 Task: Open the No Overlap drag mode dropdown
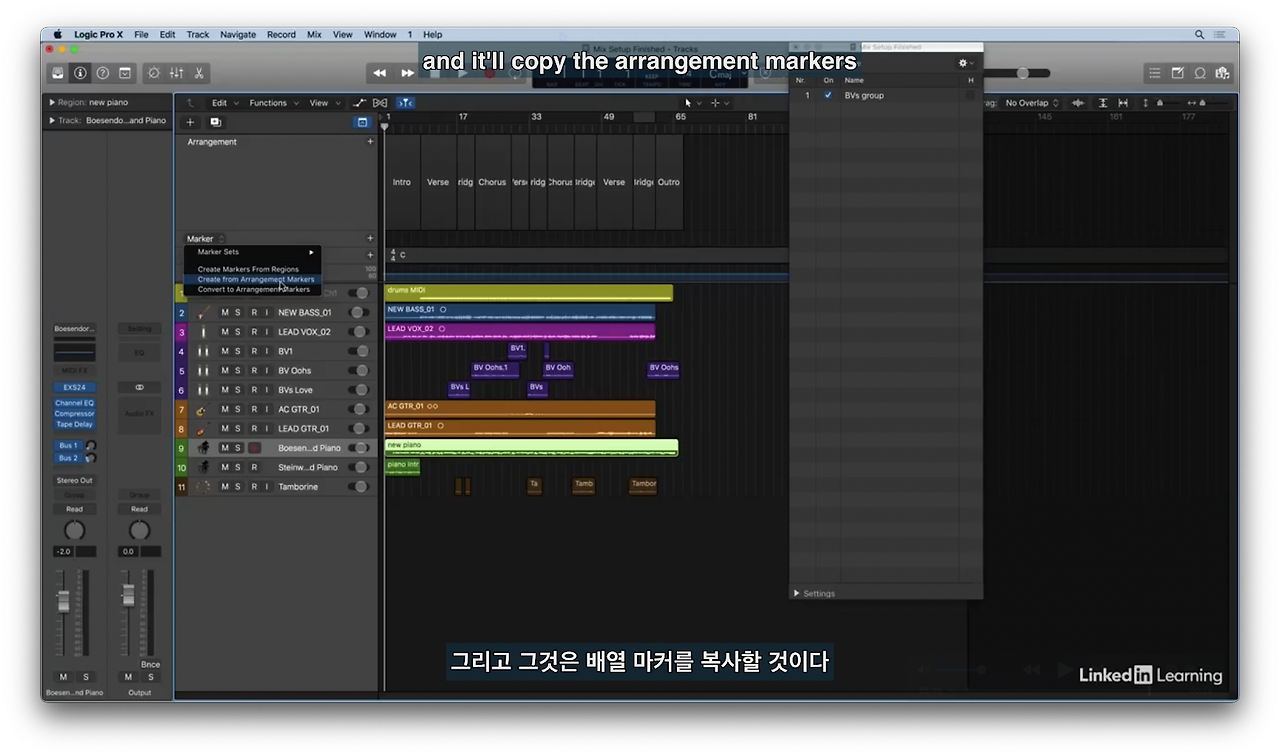coord(1032,103)
